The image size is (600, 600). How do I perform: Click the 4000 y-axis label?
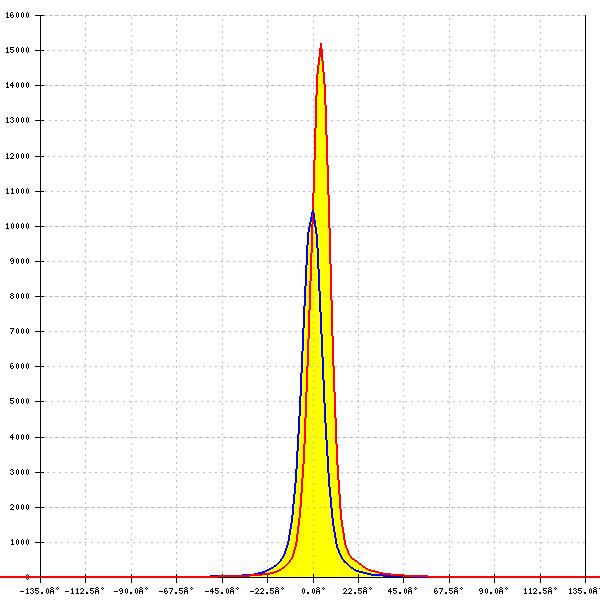click(x=20, y=437)
